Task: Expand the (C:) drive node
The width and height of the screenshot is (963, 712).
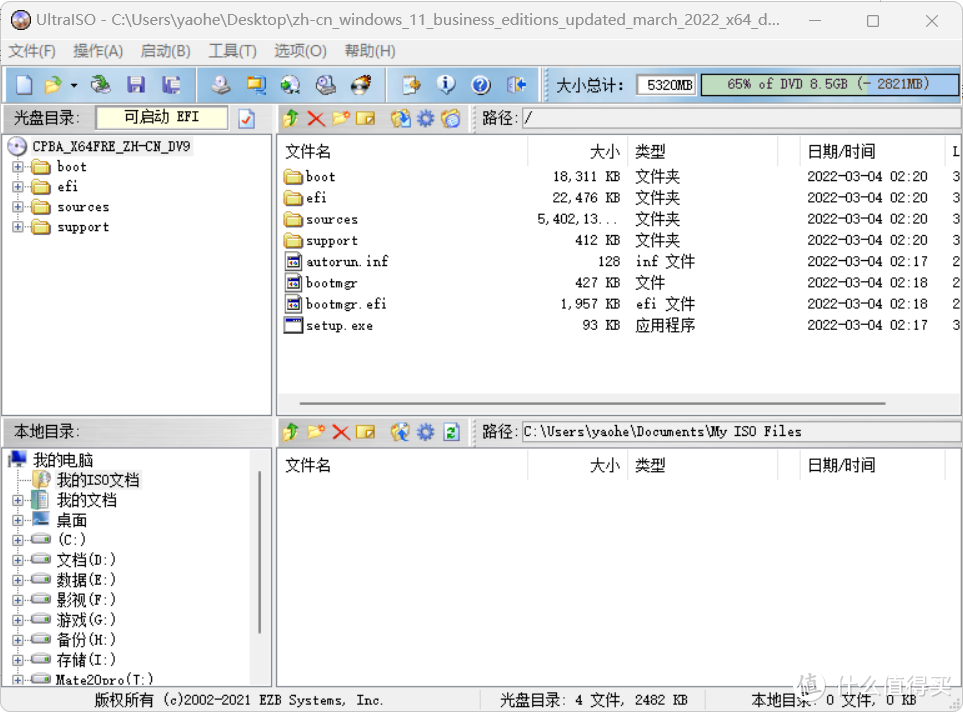Action: point(18,541)
